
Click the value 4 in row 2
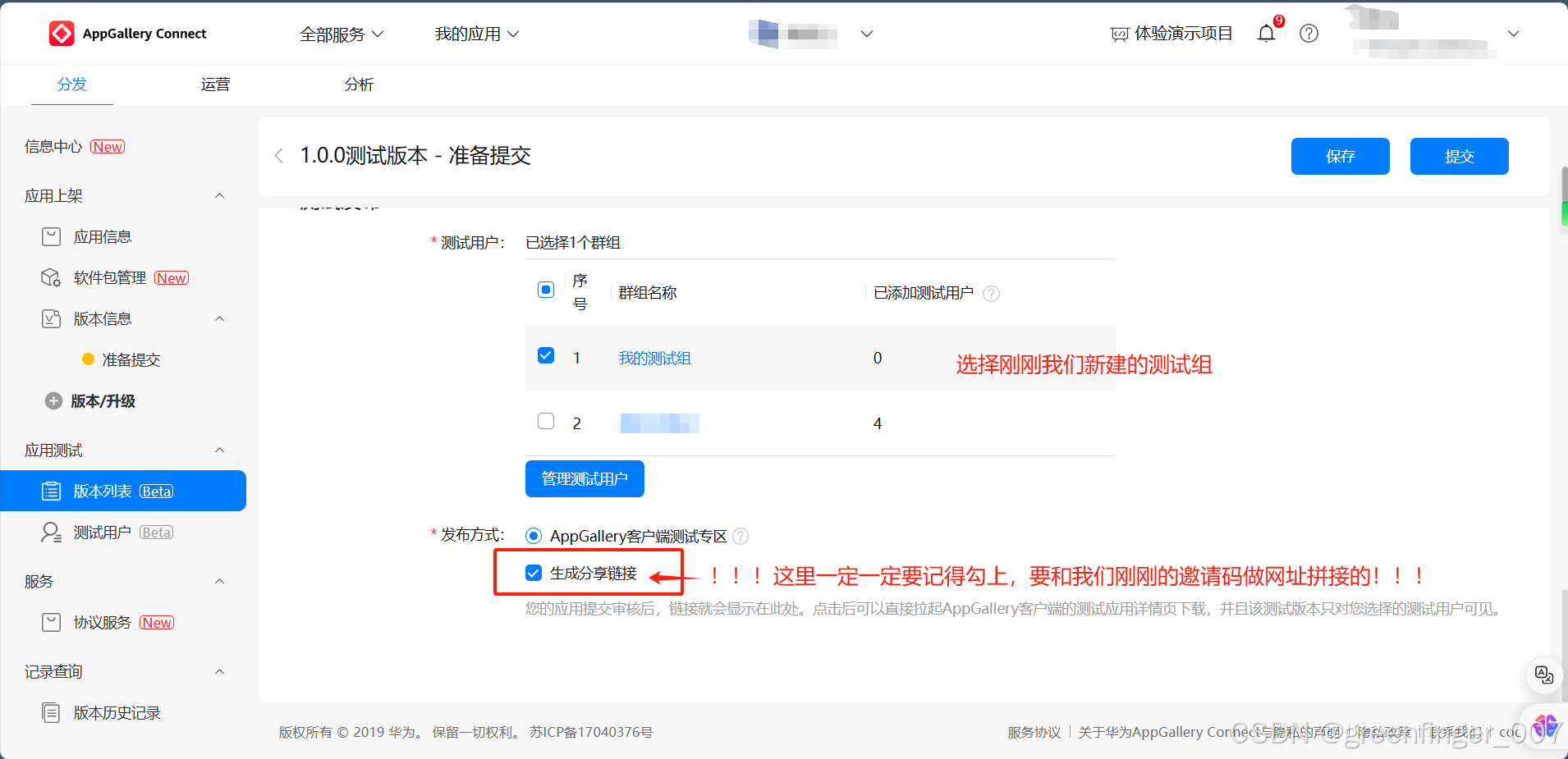point(878,423)
